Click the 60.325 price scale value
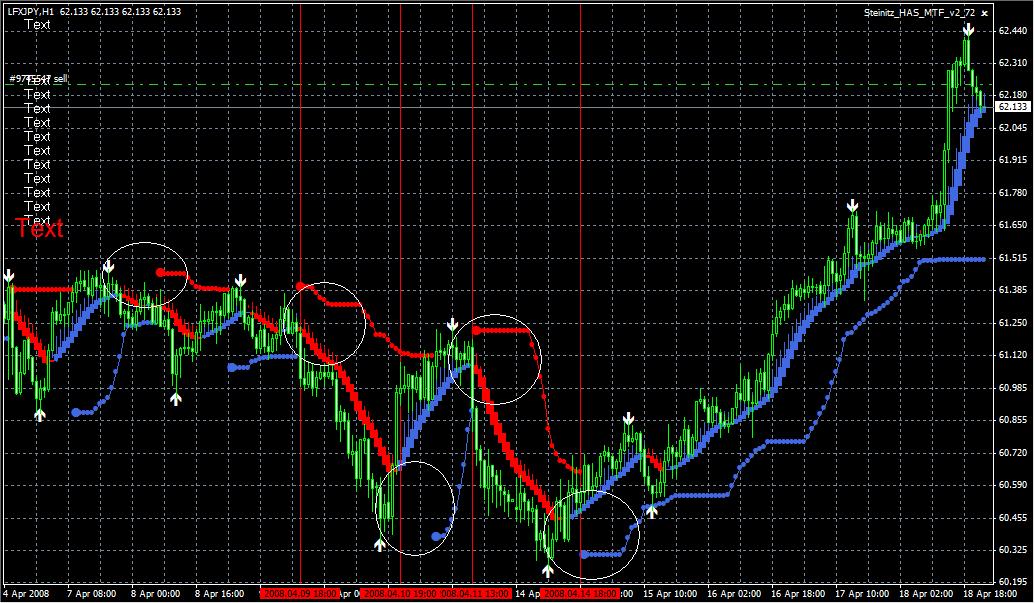 [x=1012, y=550]
